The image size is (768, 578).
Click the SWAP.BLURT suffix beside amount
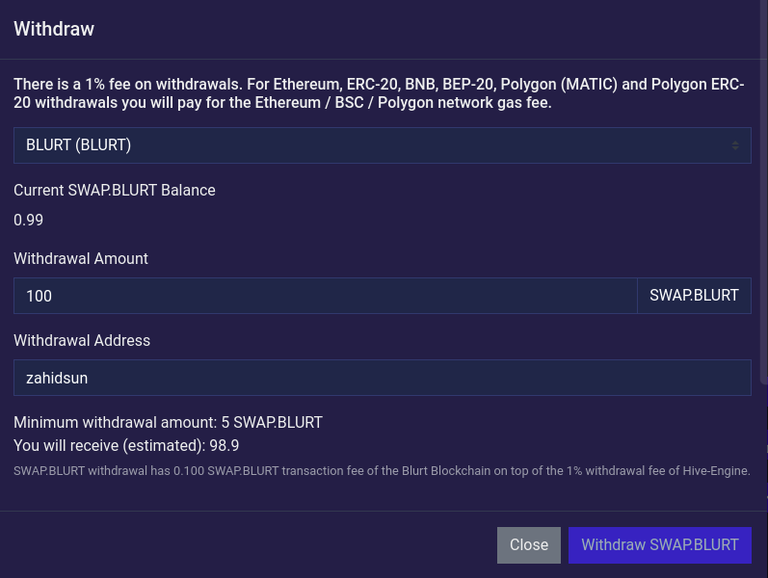(694, 295)
